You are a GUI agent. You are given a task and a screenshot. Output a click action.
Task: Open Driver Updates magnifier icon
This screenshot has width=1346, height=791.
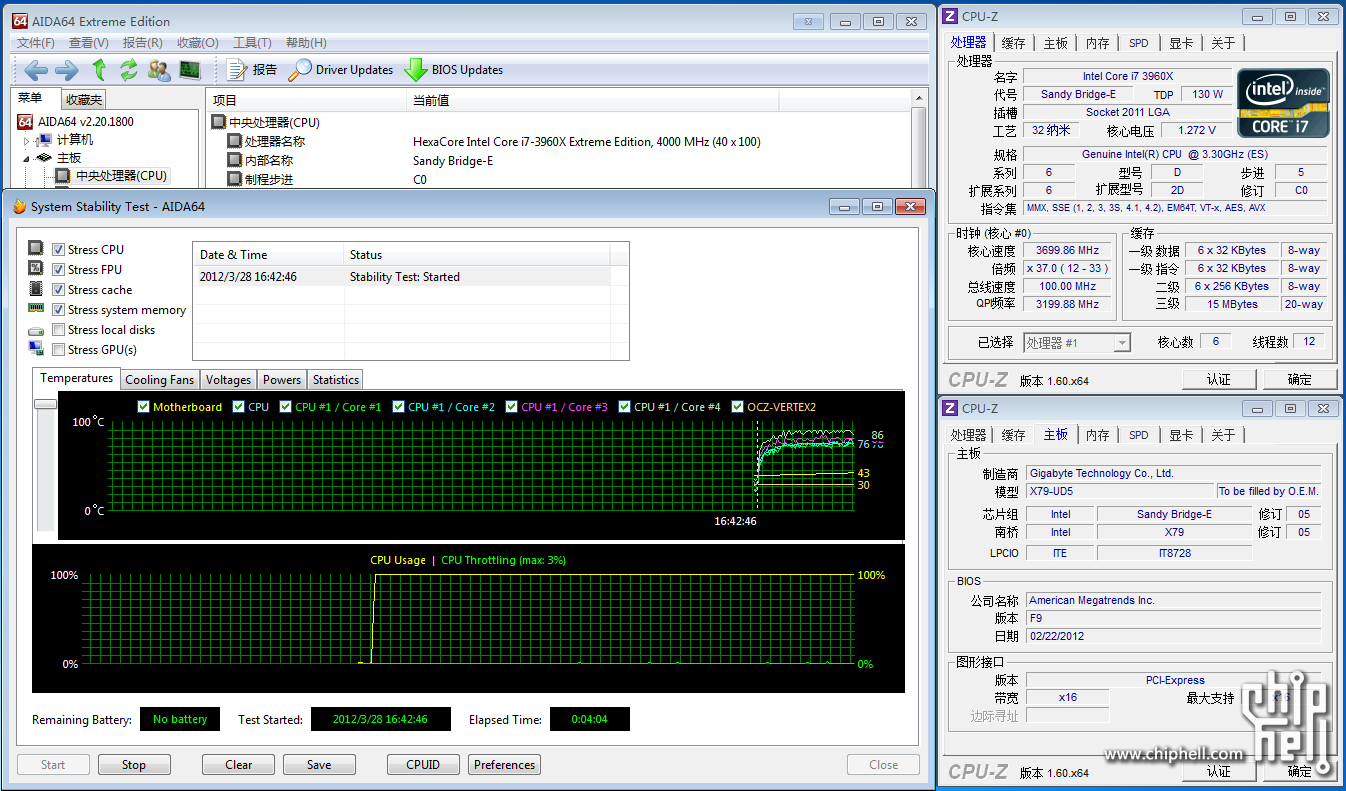(299, 70)
